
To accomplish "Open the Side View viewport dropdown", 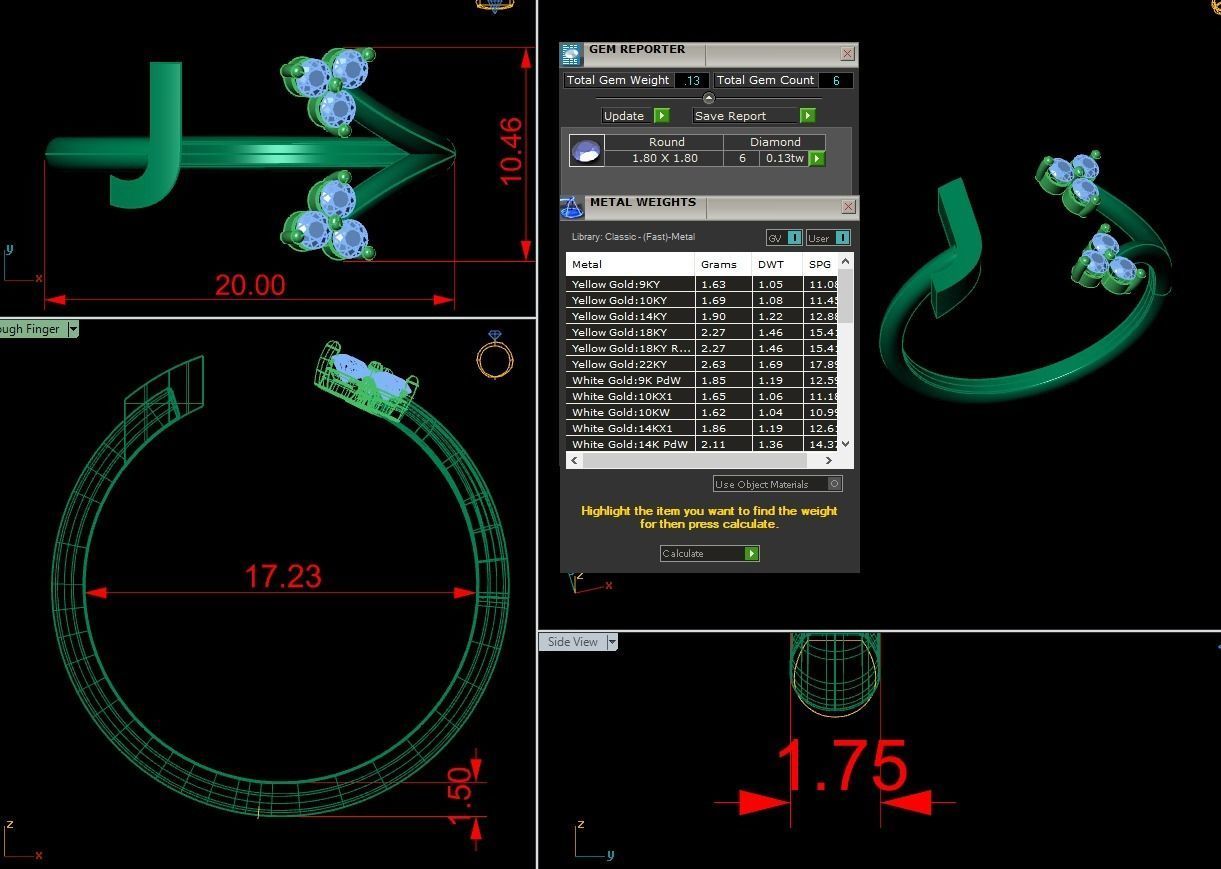I will click(x=612, y=642).
